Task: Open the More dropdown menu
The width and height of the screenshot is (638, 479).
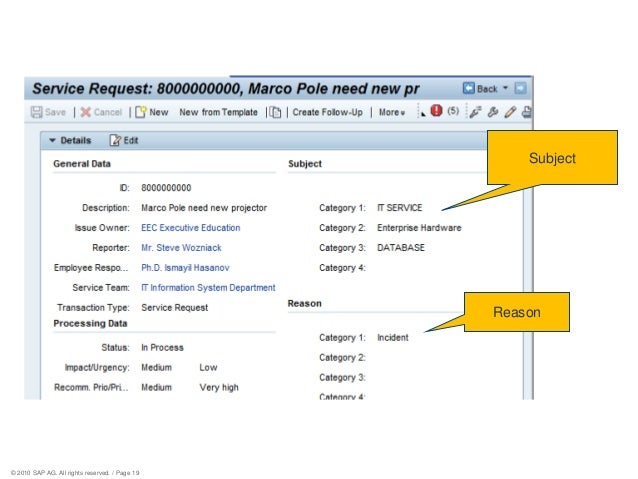Action: tap(392, 112)
